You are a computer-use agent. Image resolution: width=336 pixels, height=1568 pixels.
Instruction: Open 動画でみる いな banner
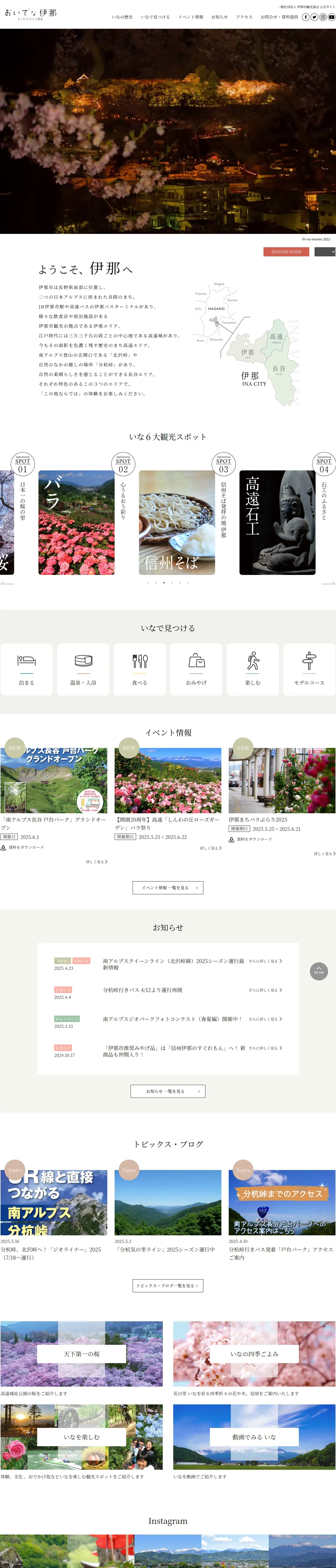point(254,1437)
